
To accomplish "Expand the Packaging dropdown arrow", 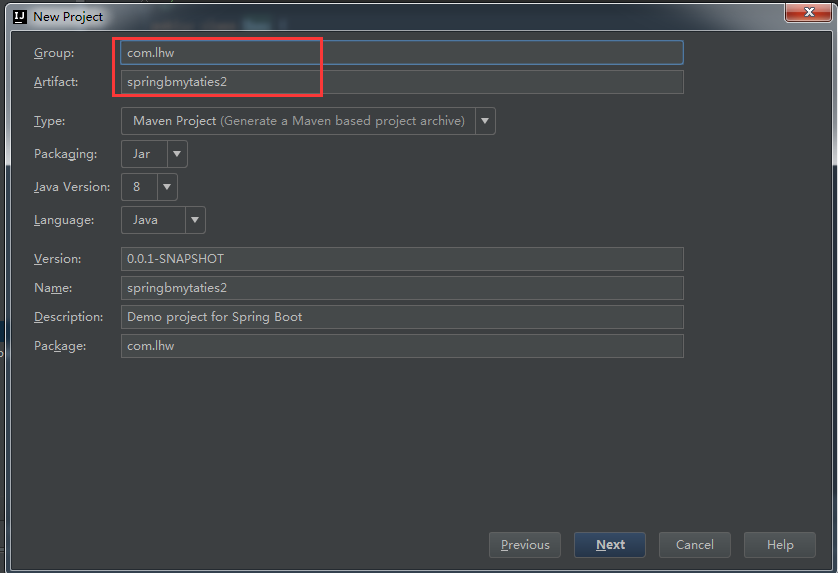I will pyautogui.click(x=177, y=154).
